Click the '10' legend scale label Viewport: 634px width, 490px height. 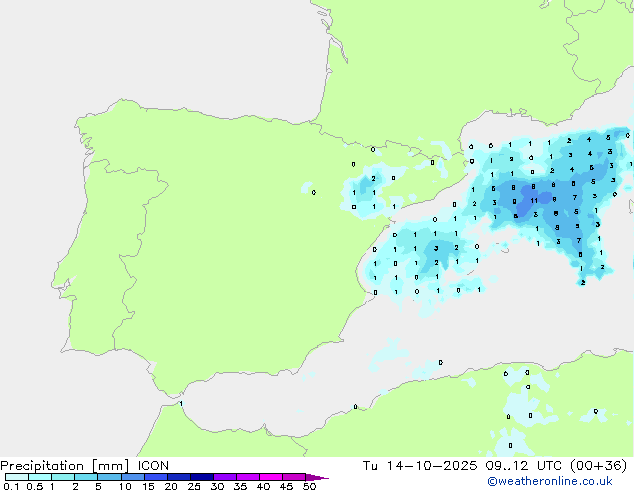pyautogui.click(x=125, y=486)
